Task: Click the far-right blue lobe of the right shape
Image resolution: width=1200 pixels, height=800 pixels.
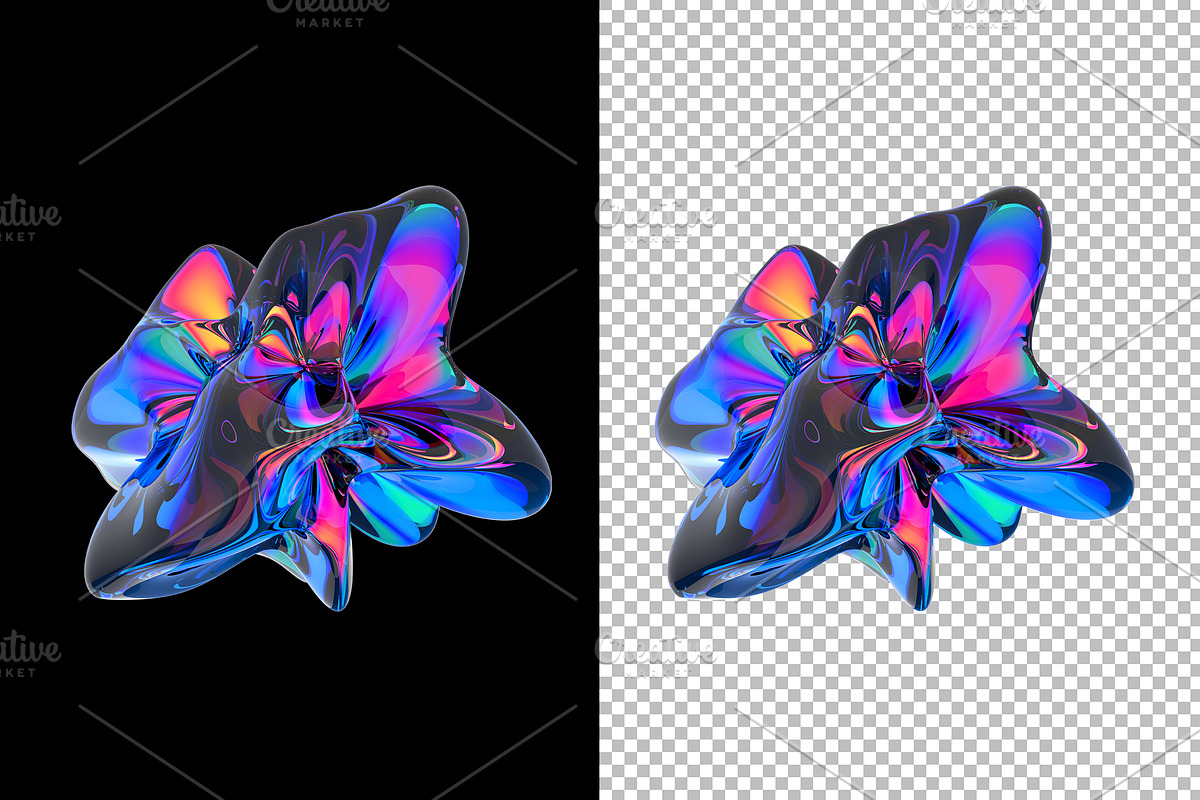Action: click(1093, 480)
